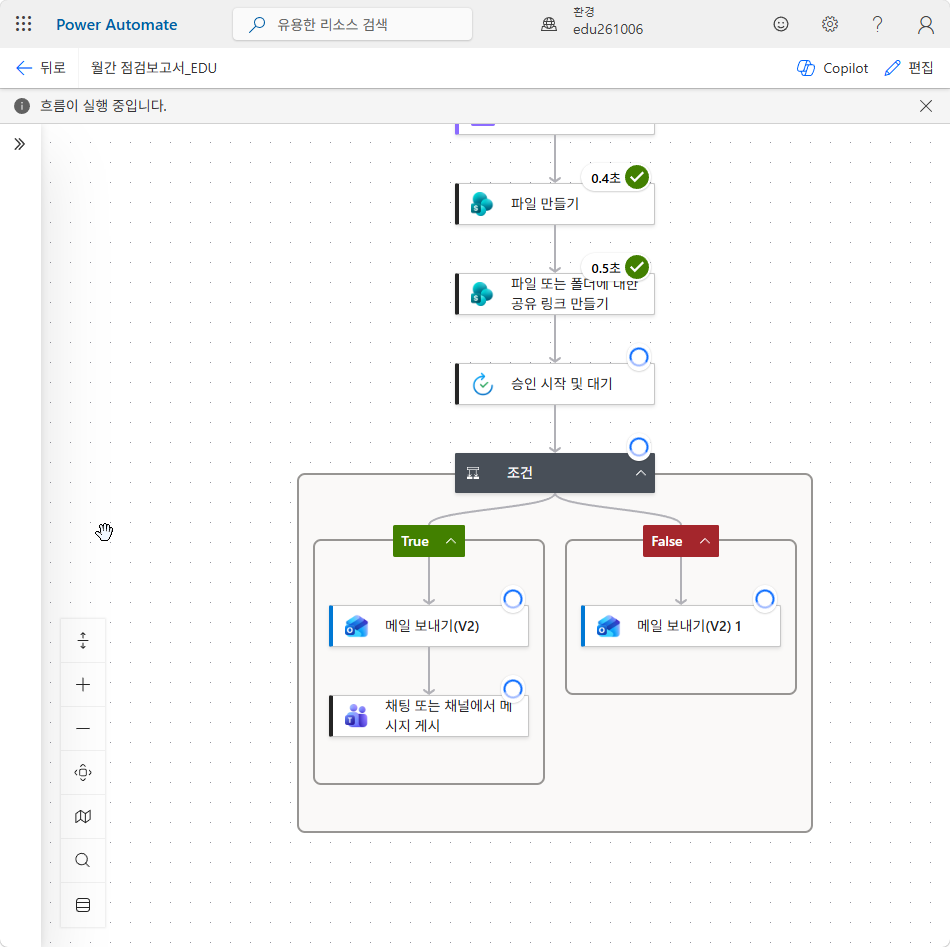Viewport: 950px width, 947px height.
Task: Click the flow name 월간 점검보고서_EDU
Action: click(x=154, y=68)
